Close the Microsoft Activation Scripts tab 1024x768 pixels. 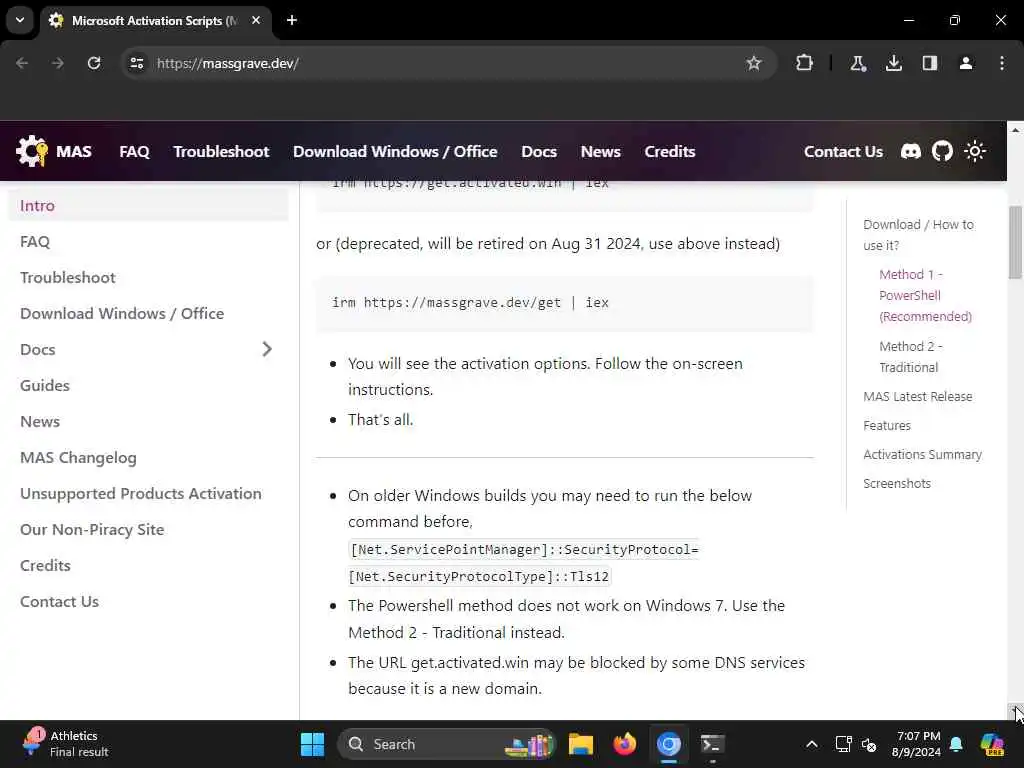(x=256, y=20)
